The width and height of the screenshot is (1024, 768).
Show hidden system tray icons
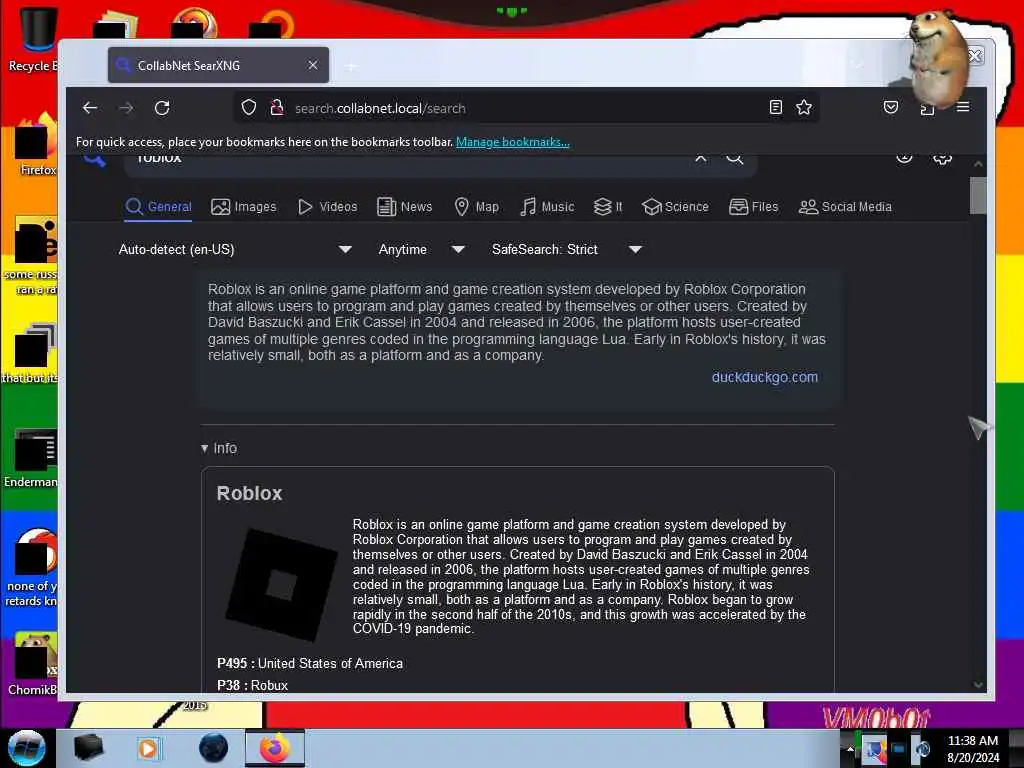(850, 748)
